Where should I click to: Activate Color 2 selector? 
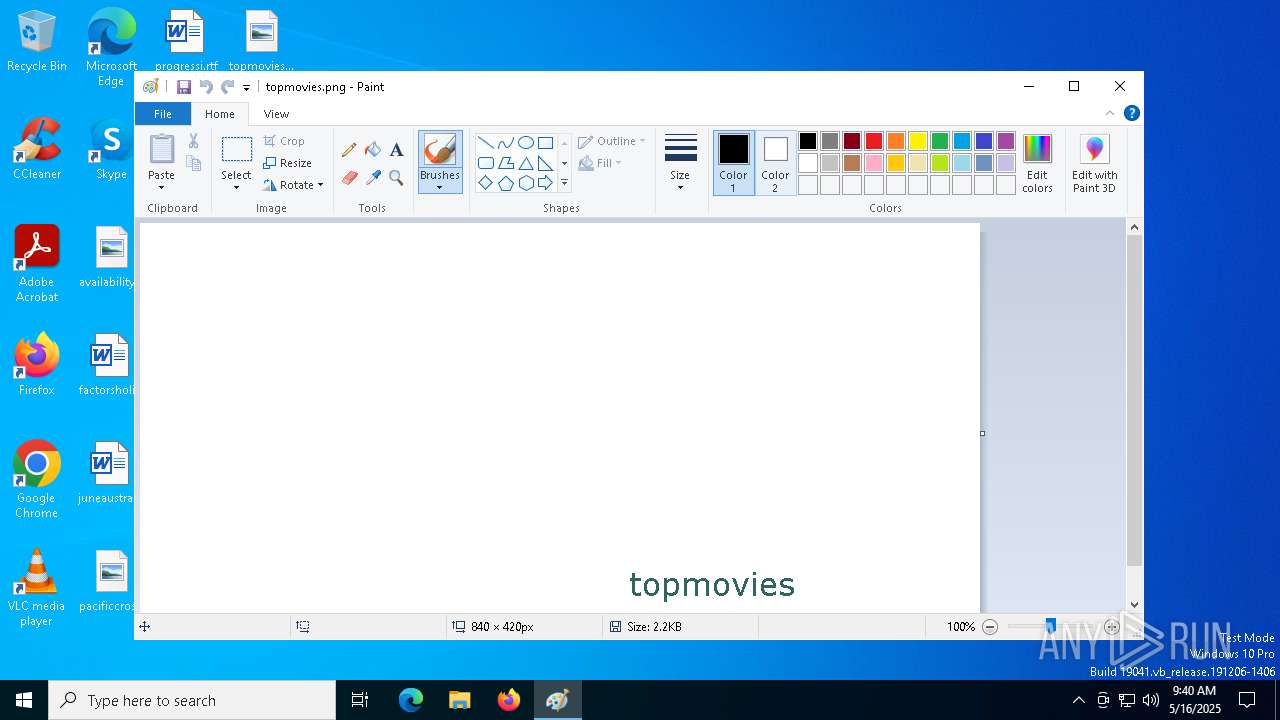point(775,163)
